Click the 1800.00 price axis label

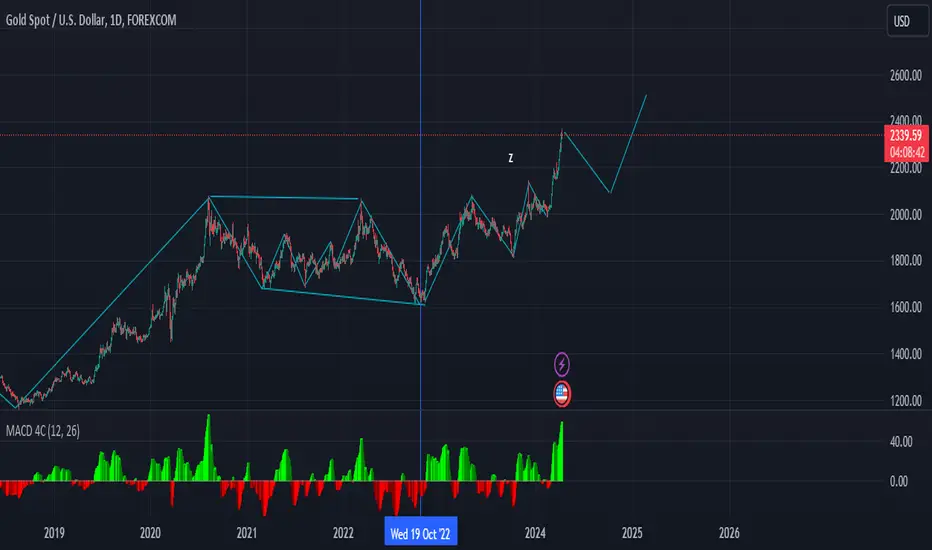click(x=906, y=260)
